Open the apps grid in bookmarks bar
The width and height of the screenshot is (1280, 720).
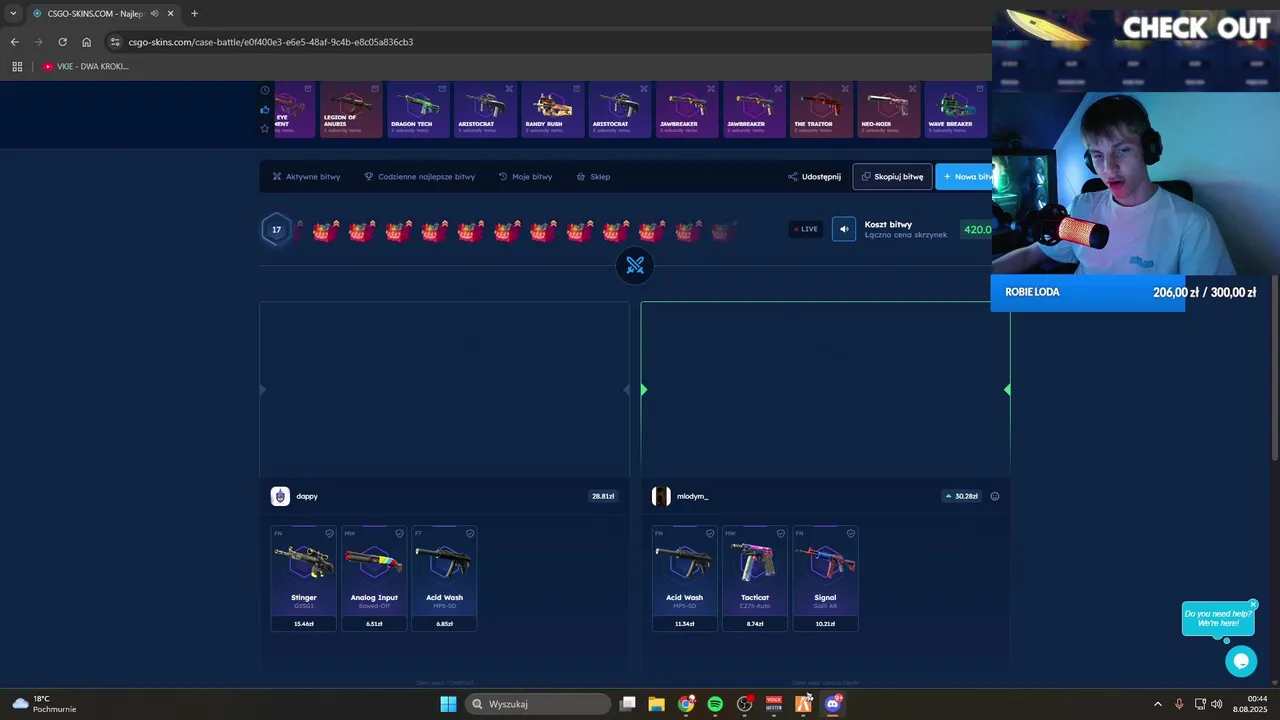[x=16, y=66]
